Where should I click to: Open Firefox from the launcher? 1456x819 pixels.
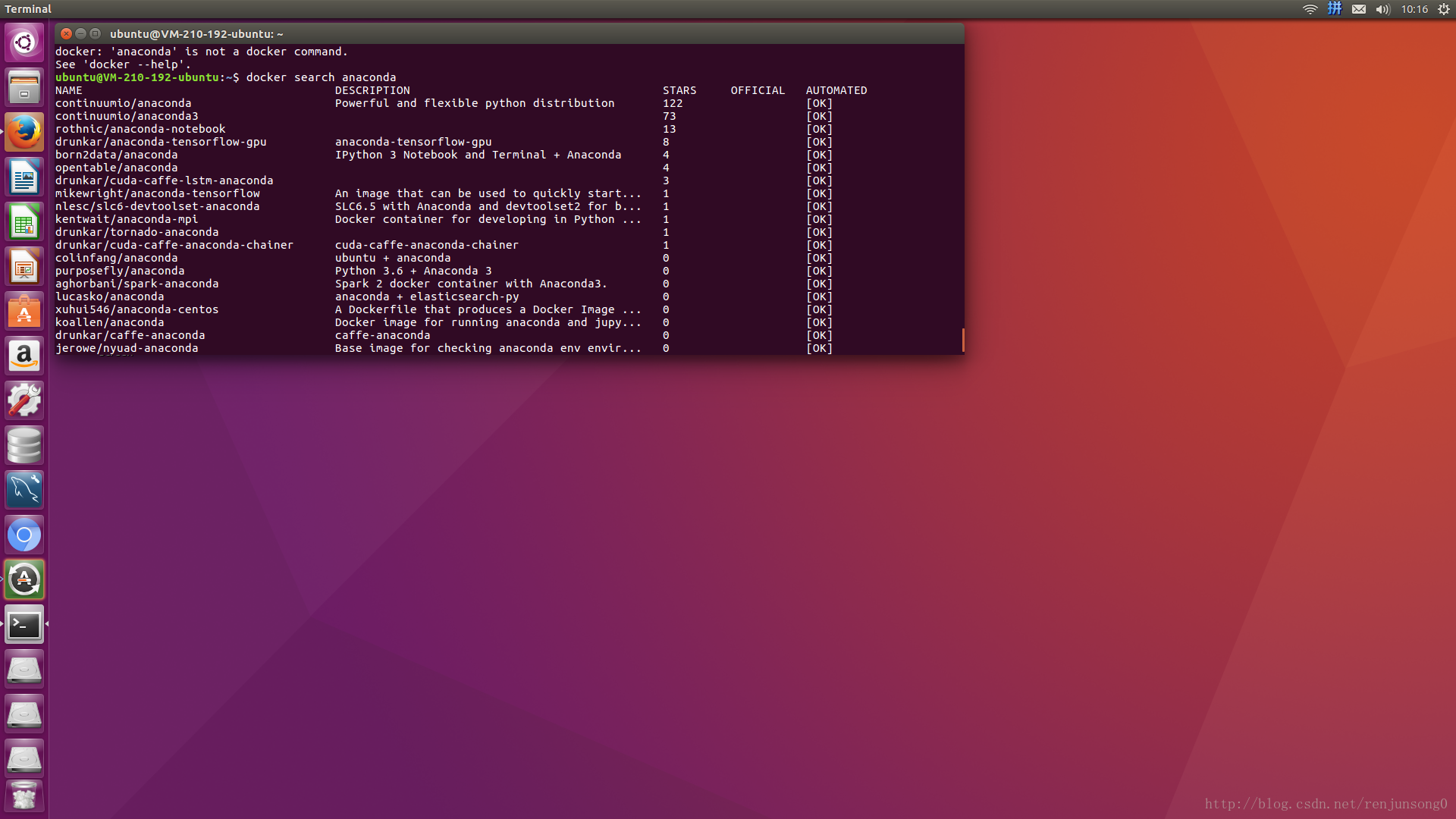pos(24,132)
